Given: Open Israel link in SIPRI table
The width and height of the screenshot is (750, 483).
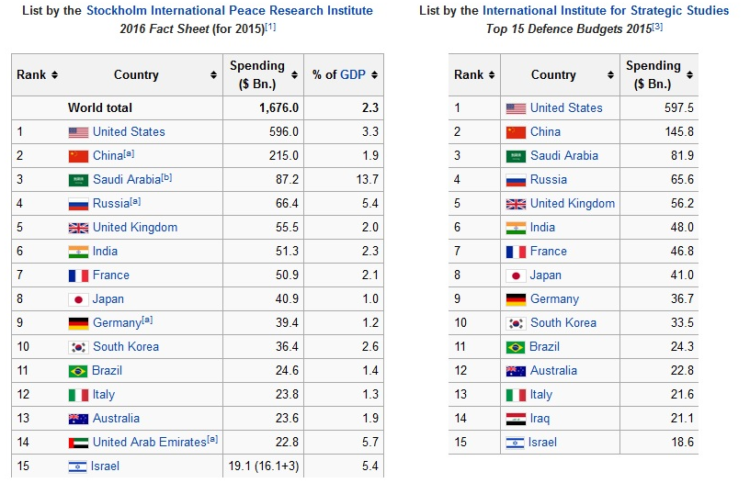Looking at the screenshot, I should [x=105, y=467].
